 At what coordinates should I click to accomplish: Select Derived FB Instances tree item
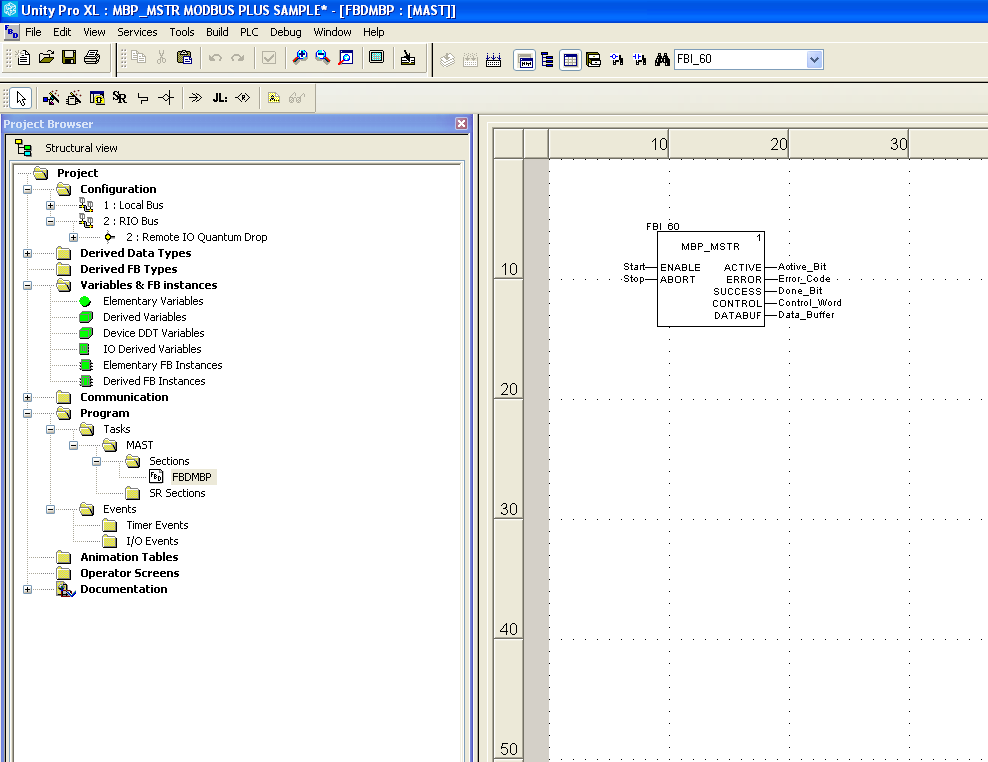(154, 381)
